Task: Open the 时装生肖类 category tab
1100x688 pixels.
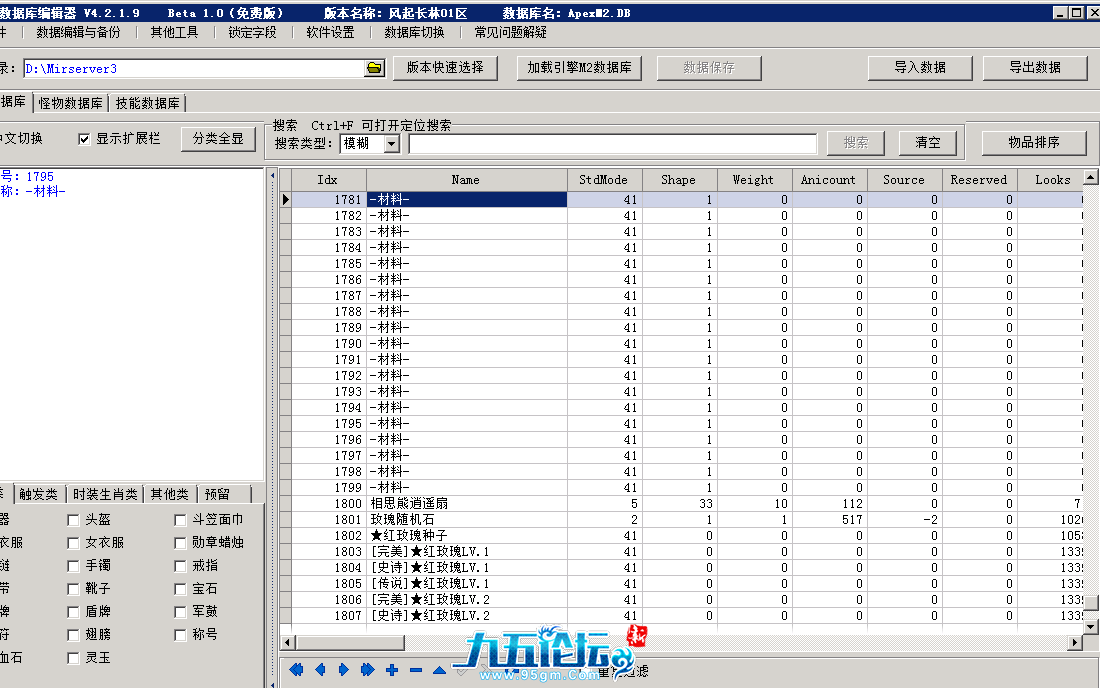Action: point(104,494)
